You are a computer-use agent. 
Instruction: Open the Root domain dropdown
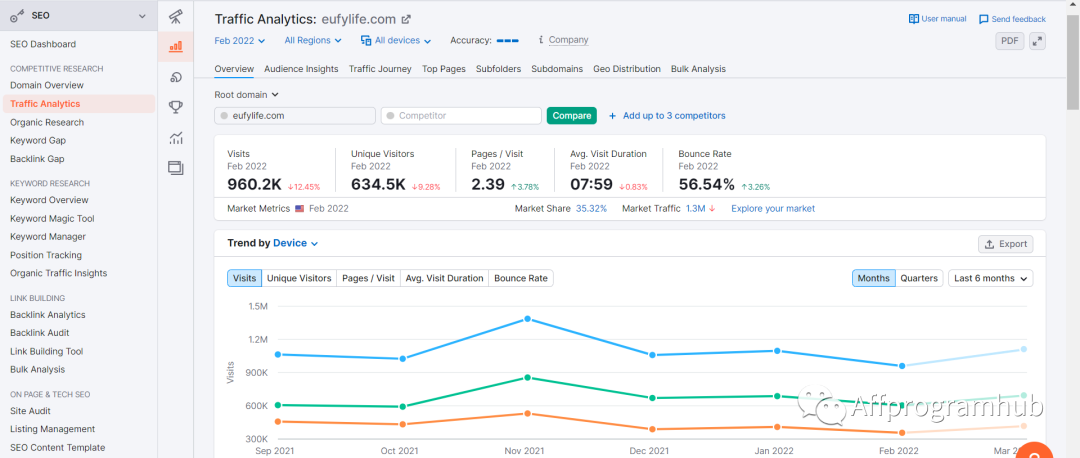[x=246, y=94]
